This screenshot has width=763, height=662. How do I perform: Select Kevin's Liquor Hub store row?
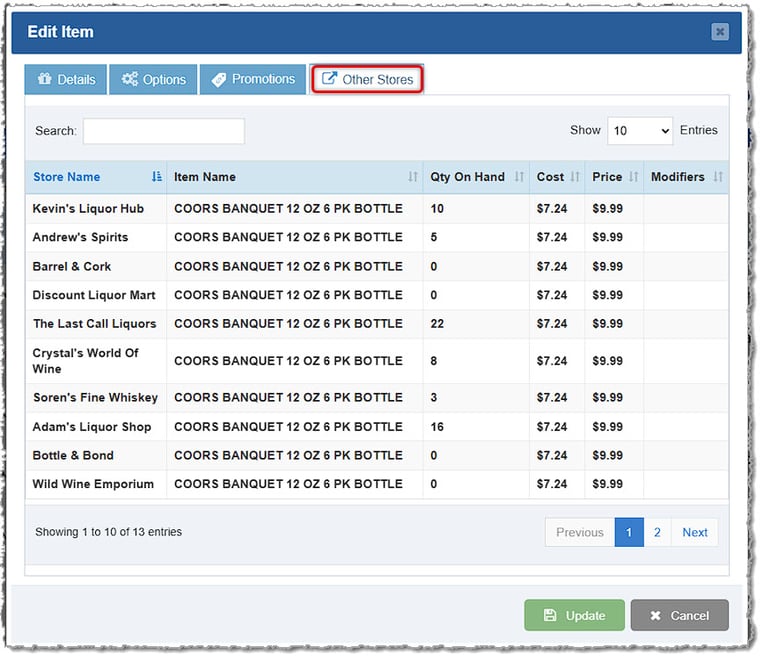coord(377,208)
